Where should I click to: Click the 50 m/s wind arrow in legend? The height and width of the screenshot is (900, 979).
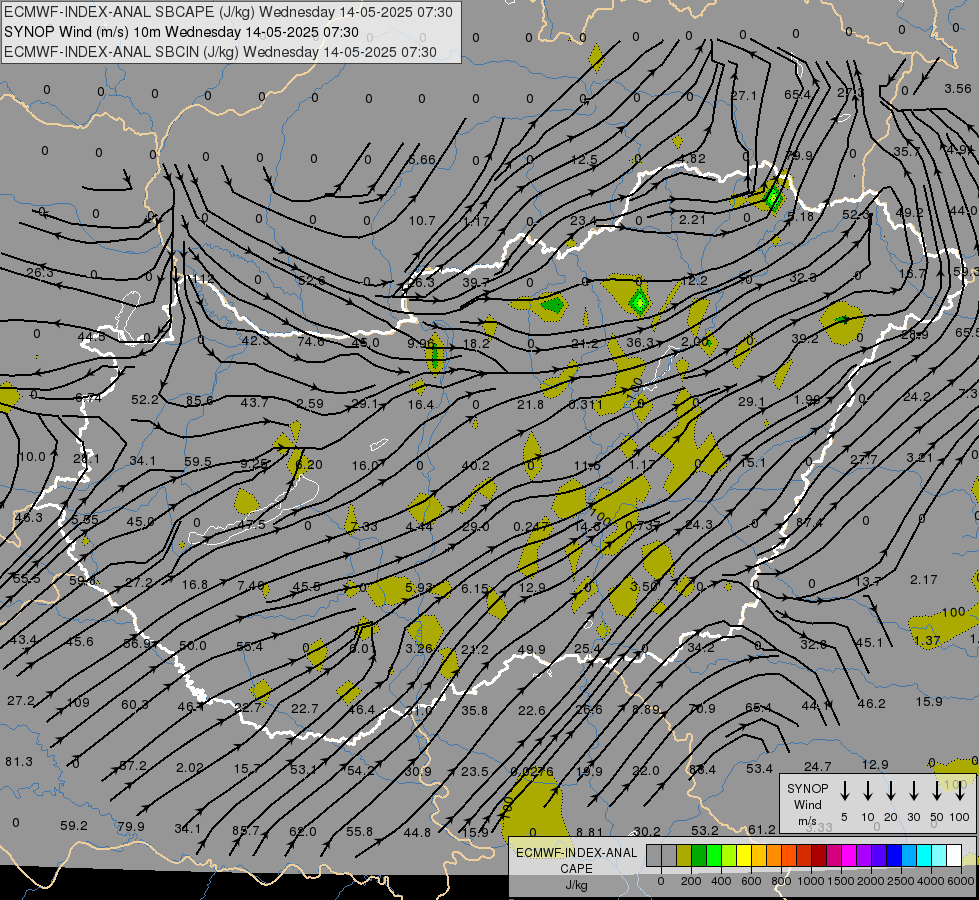tap(937, 790)
